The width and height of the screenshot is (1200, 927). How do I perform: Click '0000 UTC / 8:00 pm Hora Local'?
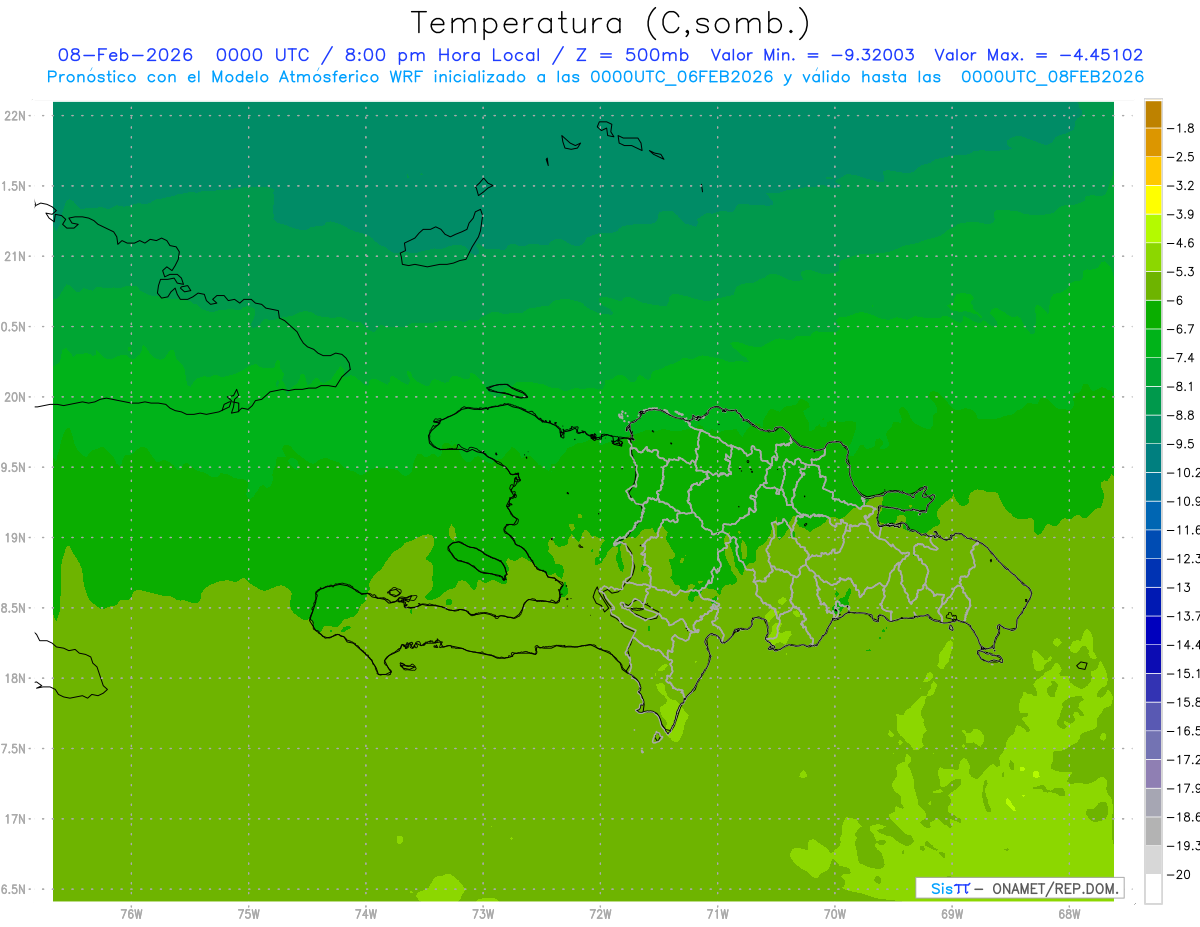pyautogui.click(x=377, y=55)
